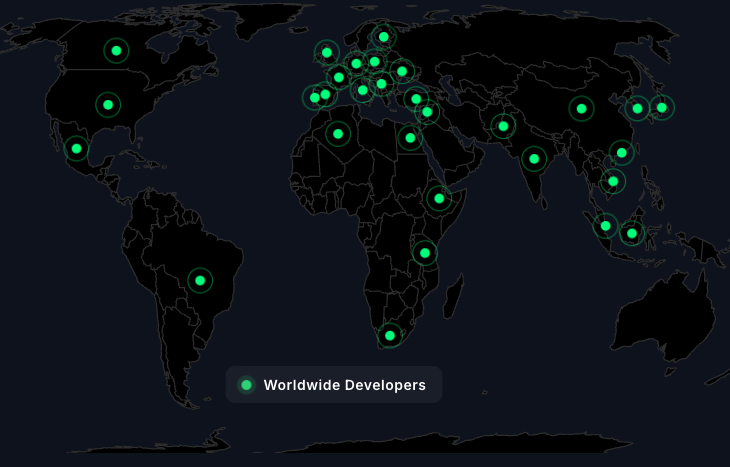Screen dimensions: 730x467
Task: Click the Pakistan developer marker
Action: click(503, 126)
